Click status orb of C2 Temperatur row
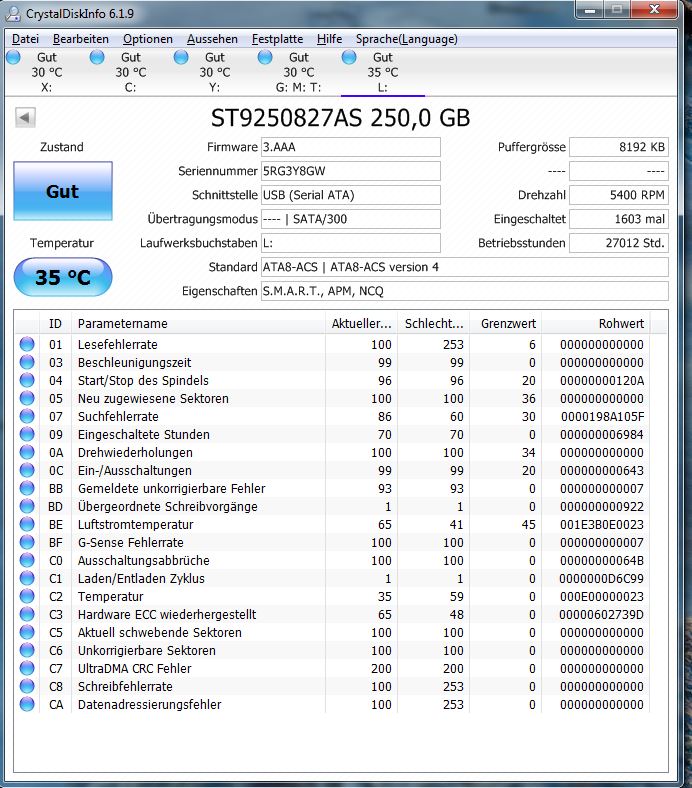The image size is (692, 788). [x=27, y=597]
